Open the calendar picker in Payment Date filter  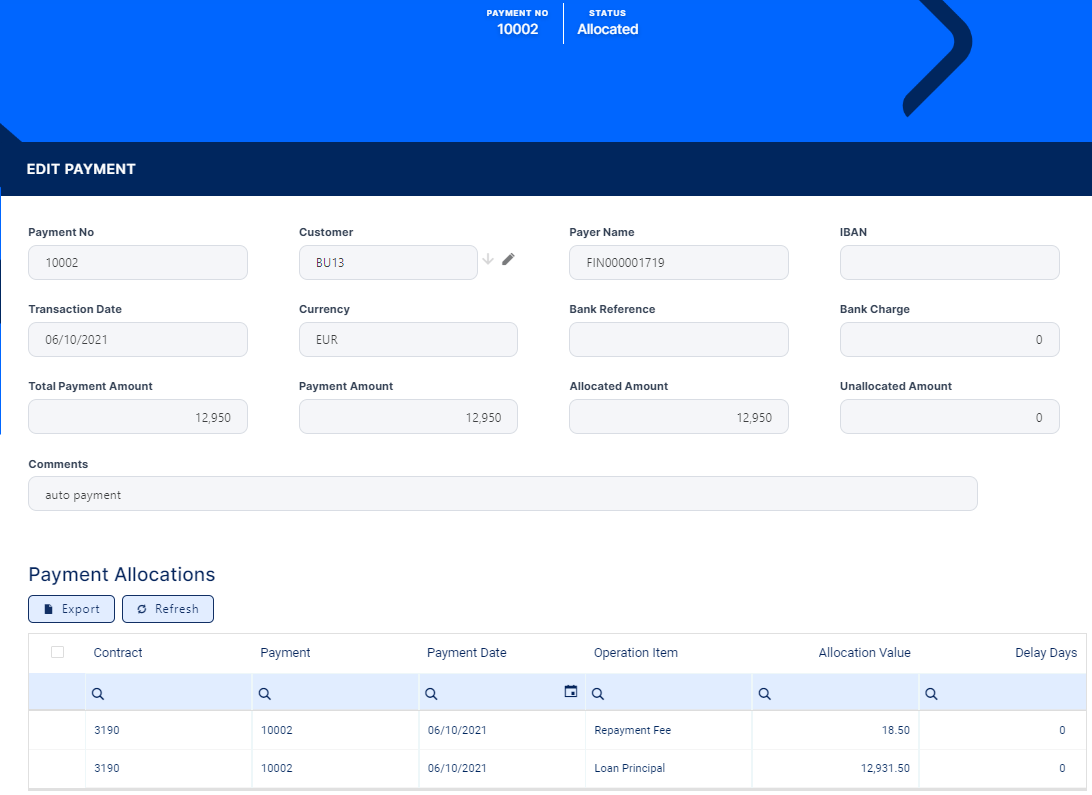tap(571, 691)
